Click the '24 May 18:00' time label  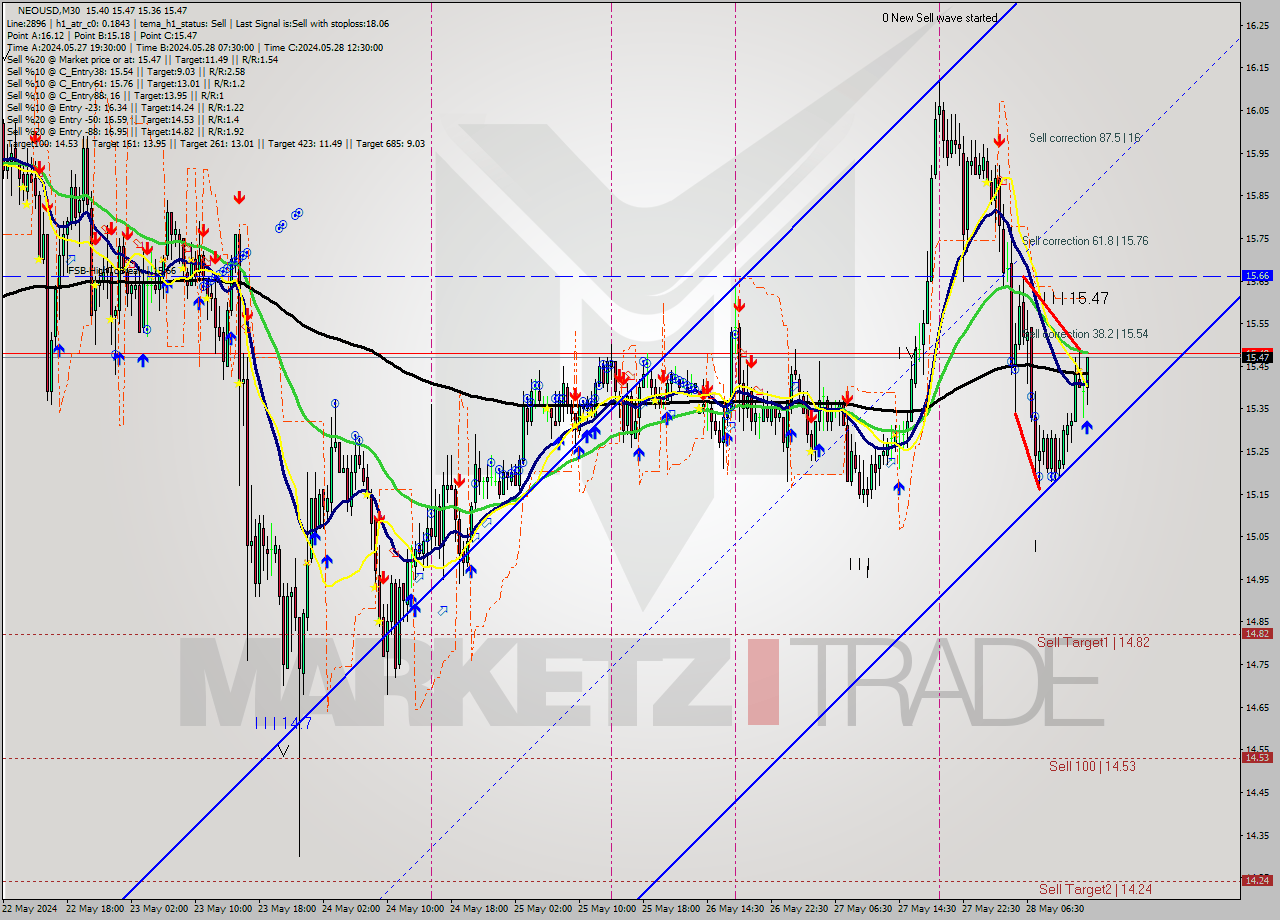[480, 910]
